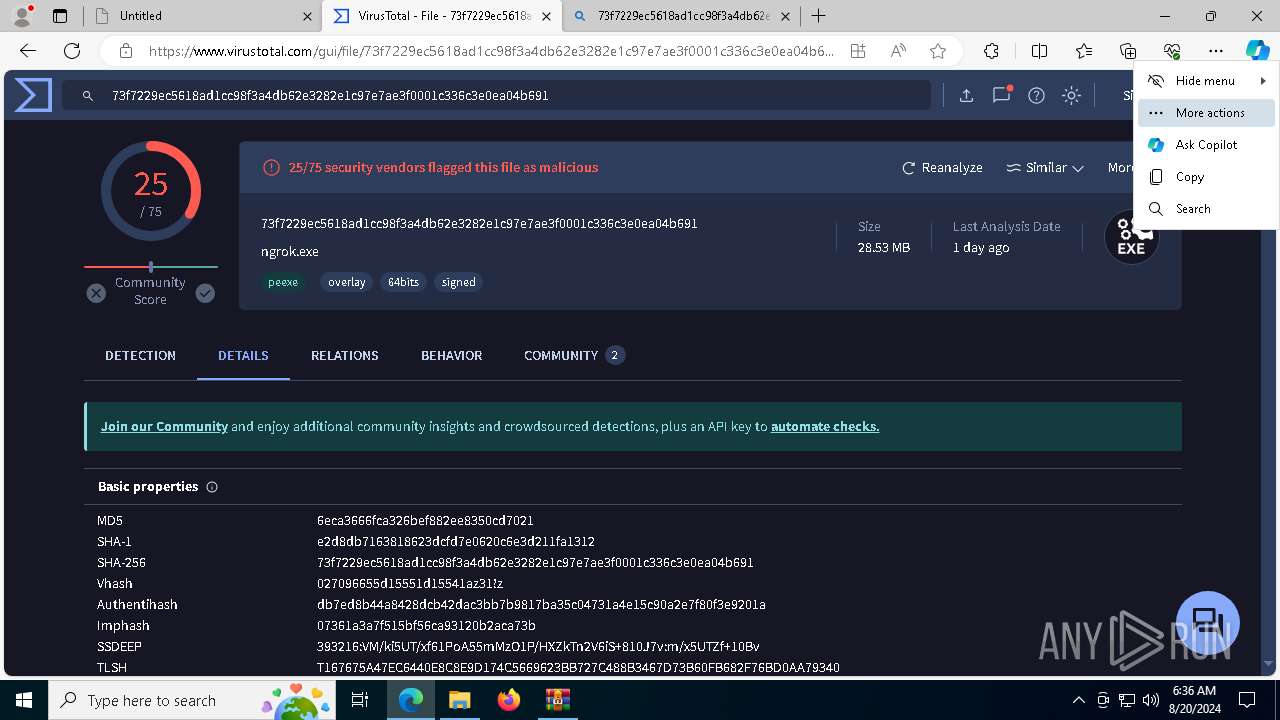Switch to the Untitled browser tab

(x=203, y=16)
